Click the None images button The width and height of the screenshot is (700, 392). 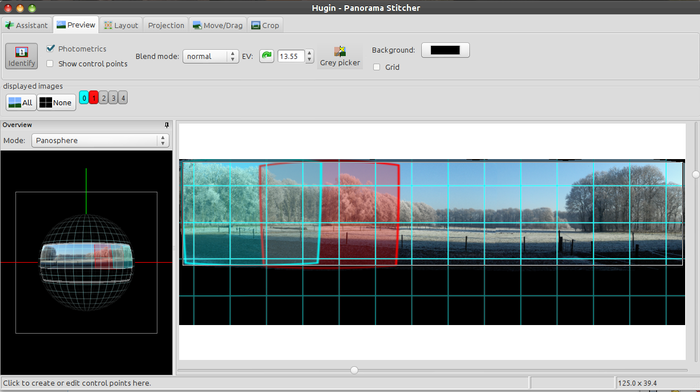coord(56,102)
